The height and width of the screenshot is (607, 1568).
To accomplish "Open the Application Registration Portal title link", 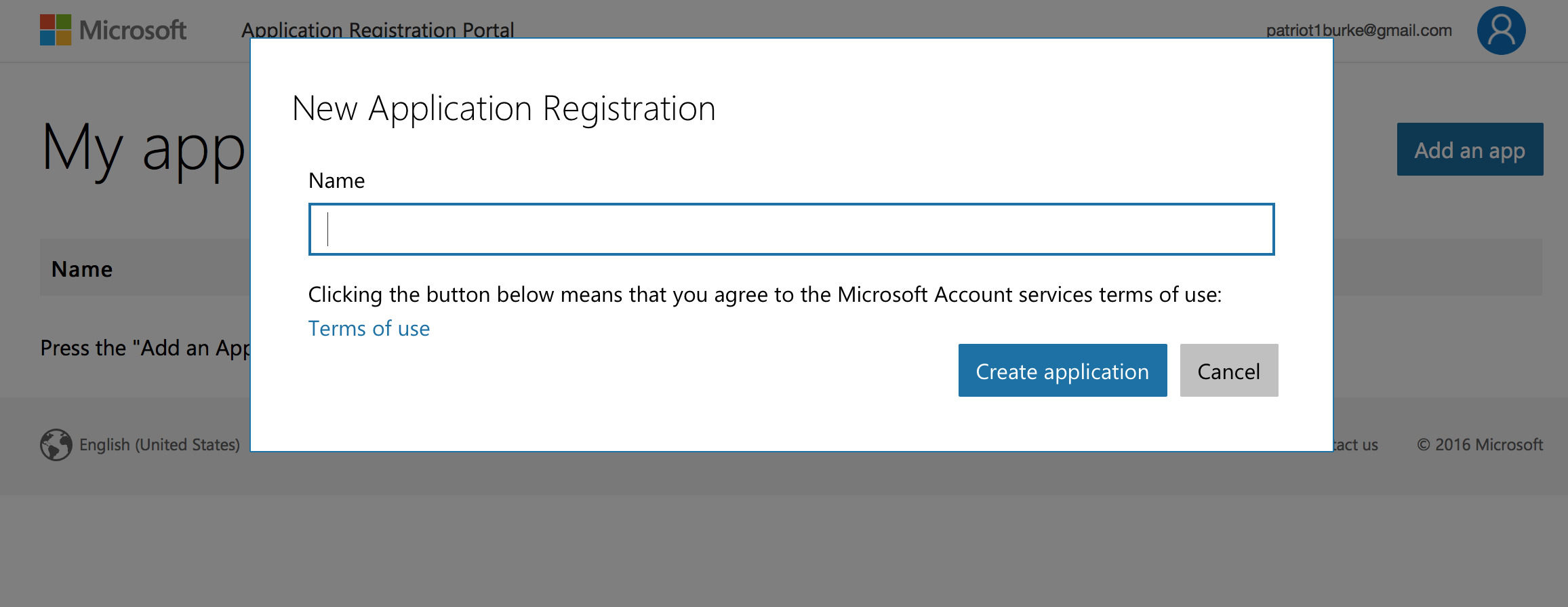I will pyautogui.click(x=378, y=29).
